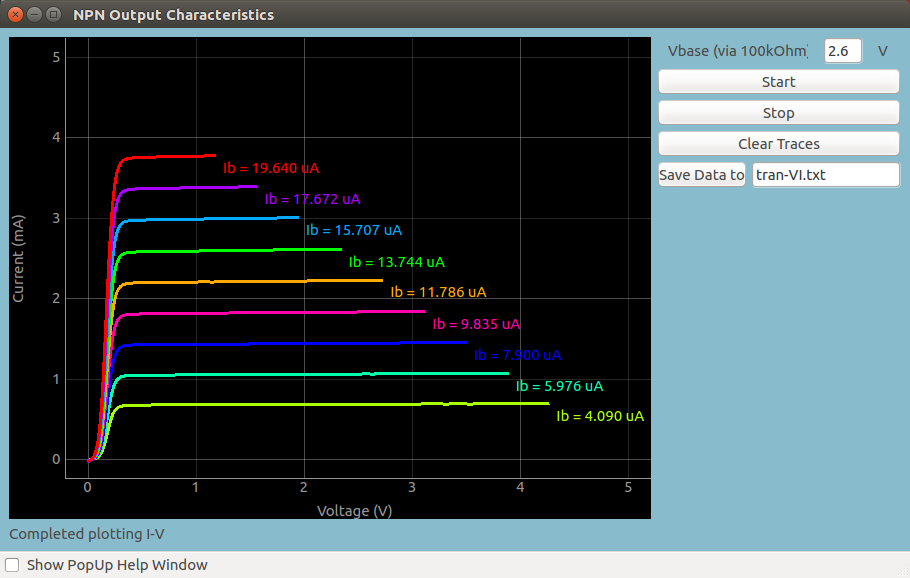Click the light blue Ib = 15.707 uA label
910x578 pixels.
(354, 230)
